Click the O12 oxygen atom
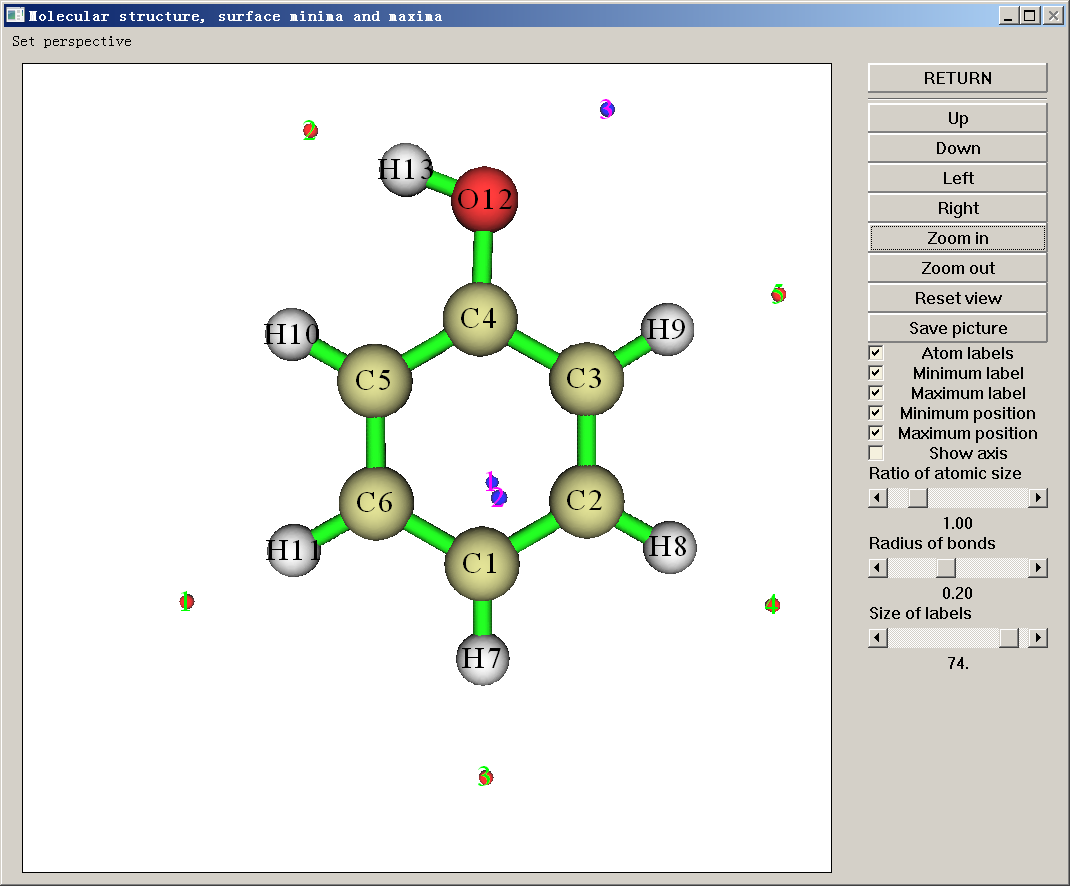This screenshot has width=1070, height=886. coord(485,199)
